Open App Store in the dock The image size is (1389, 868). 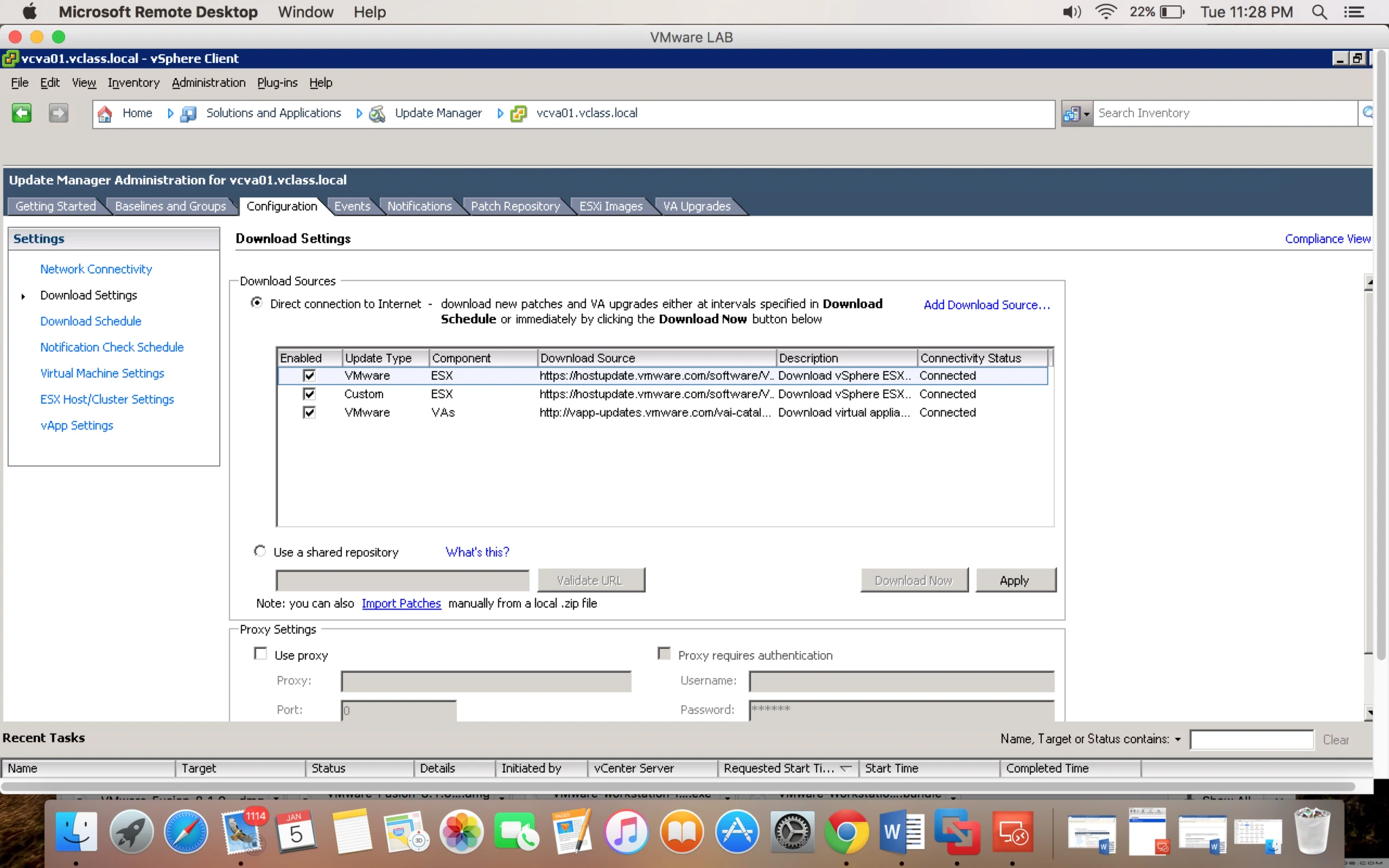[x=737, y=831]
